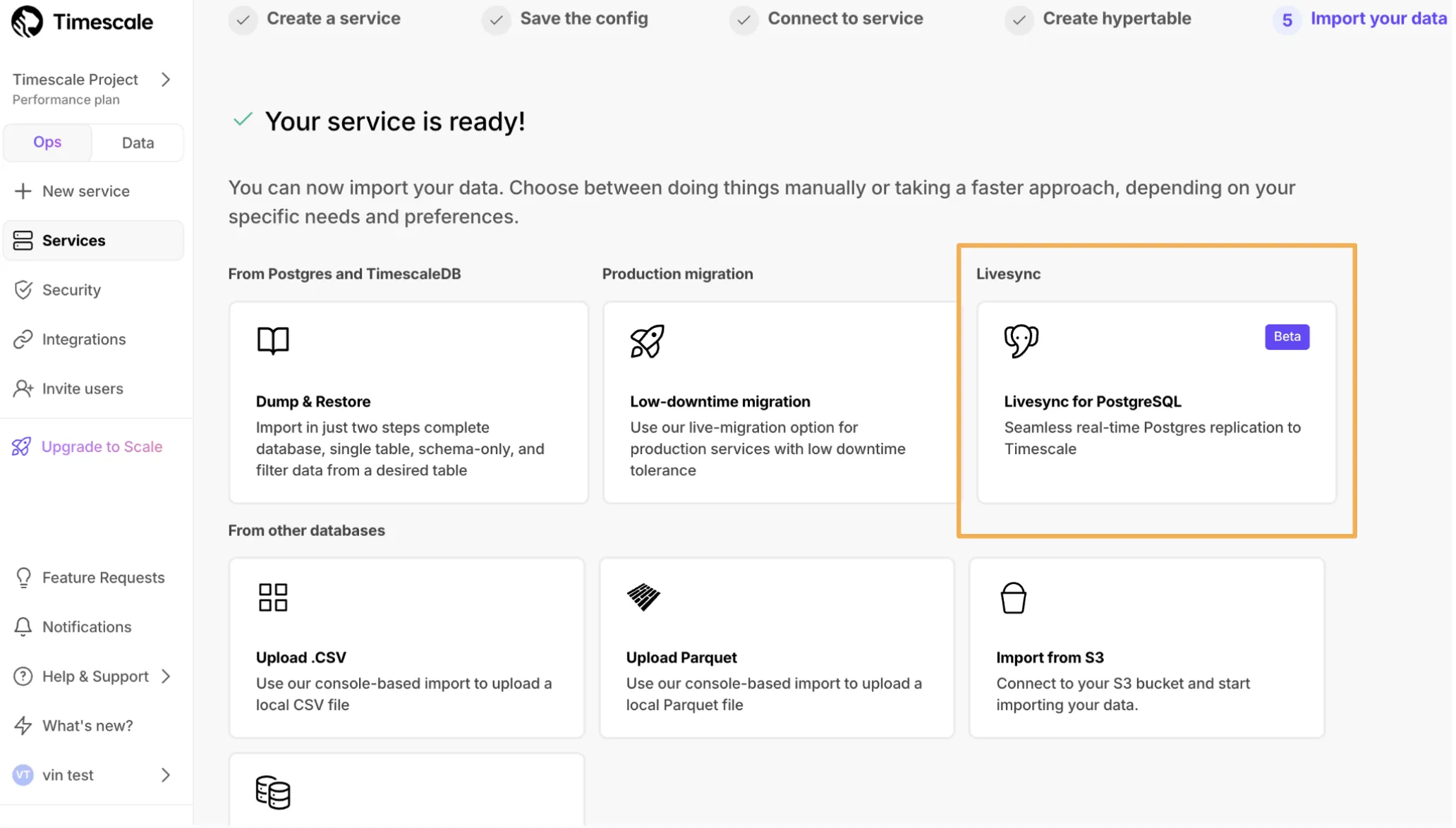Click the Beta badge on Livesync card

point(1287,337)
